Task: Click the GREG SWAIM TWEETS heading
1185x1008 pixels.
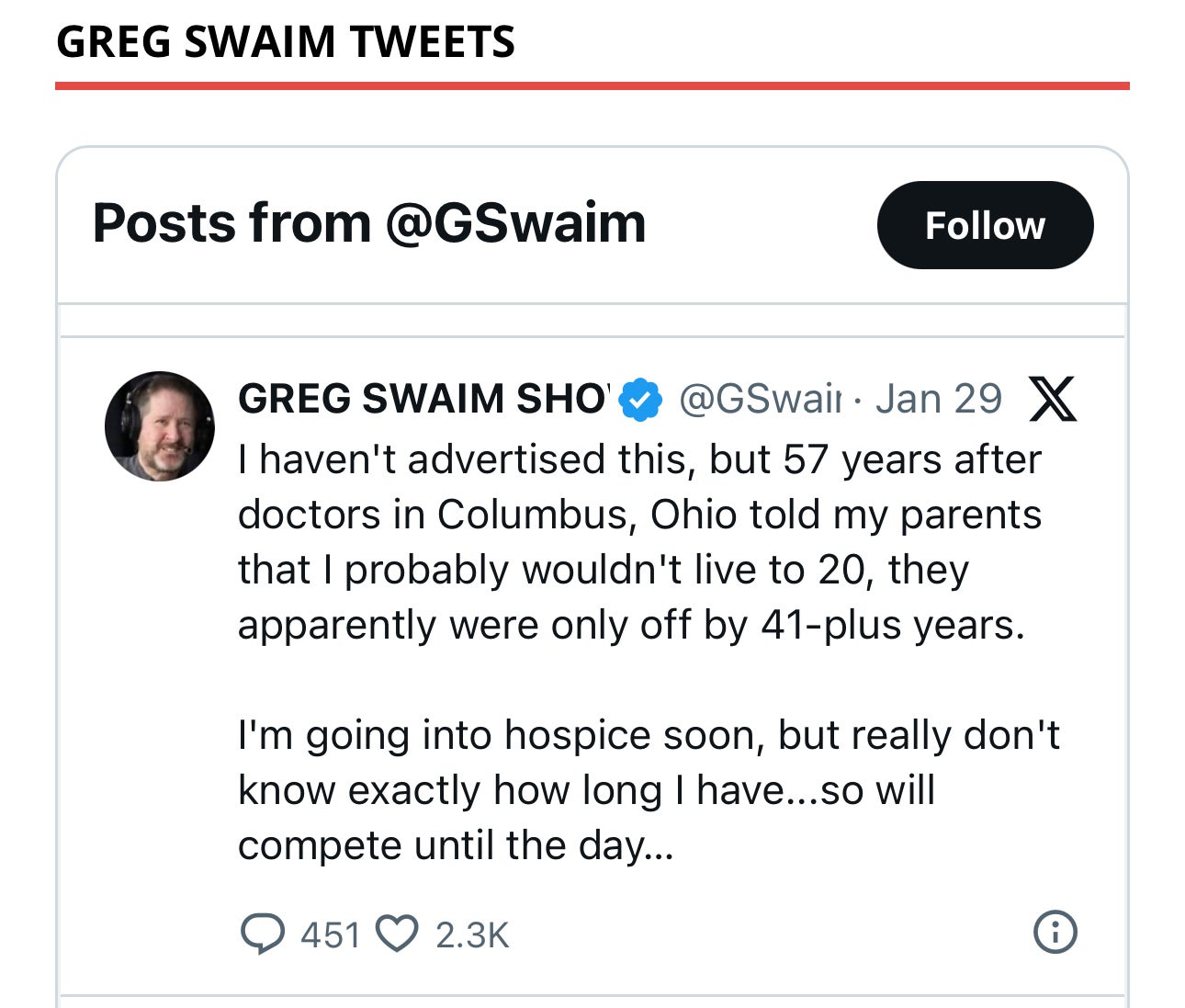Action: click(285, 40)
